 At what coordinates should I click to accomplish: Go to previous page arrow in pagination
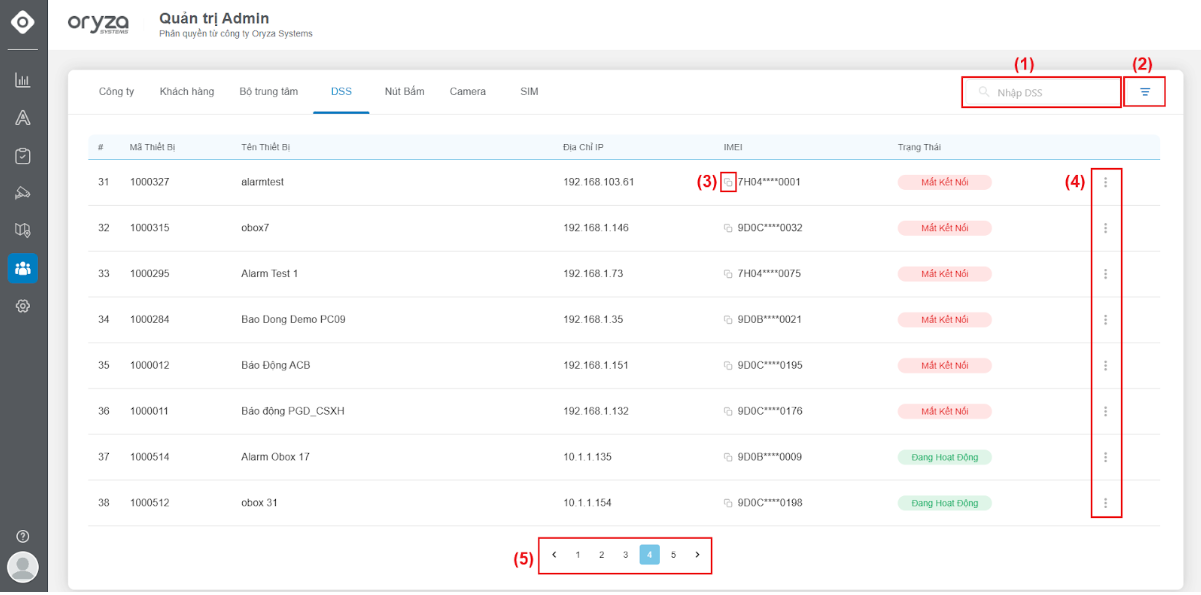click(x=554, y=554)
